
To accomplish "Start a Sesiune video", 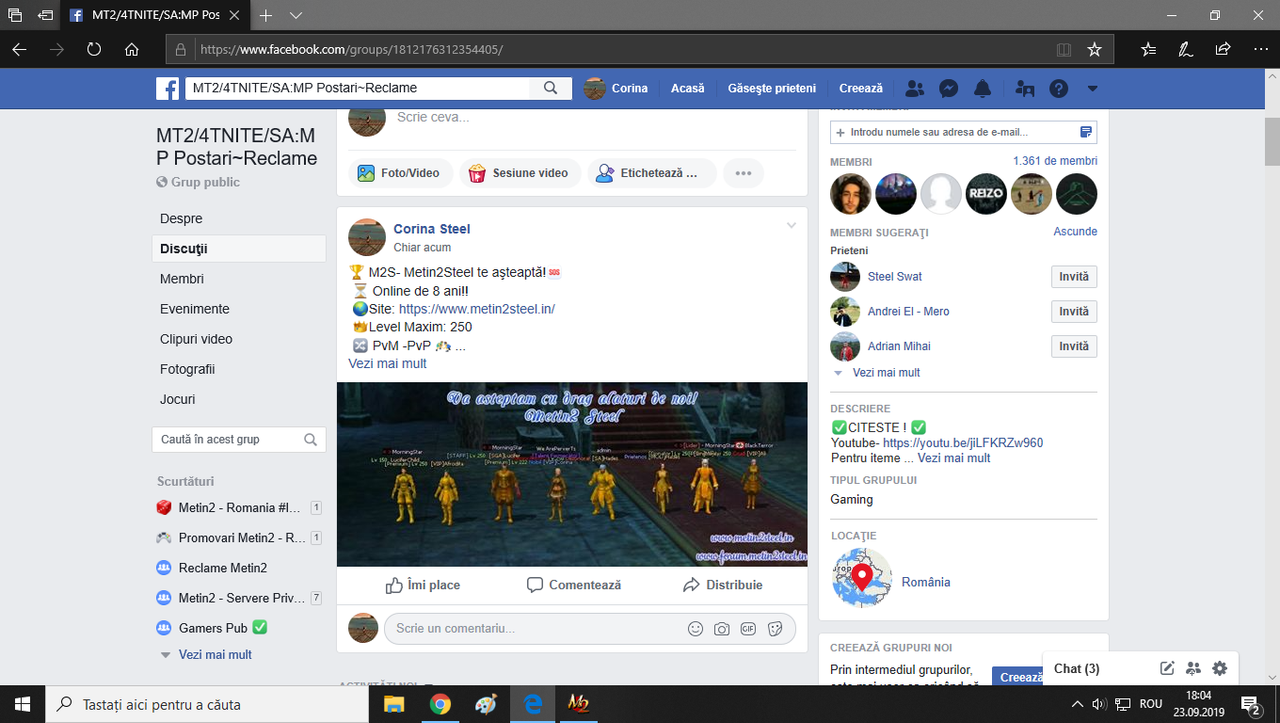I will pos(519,173).
